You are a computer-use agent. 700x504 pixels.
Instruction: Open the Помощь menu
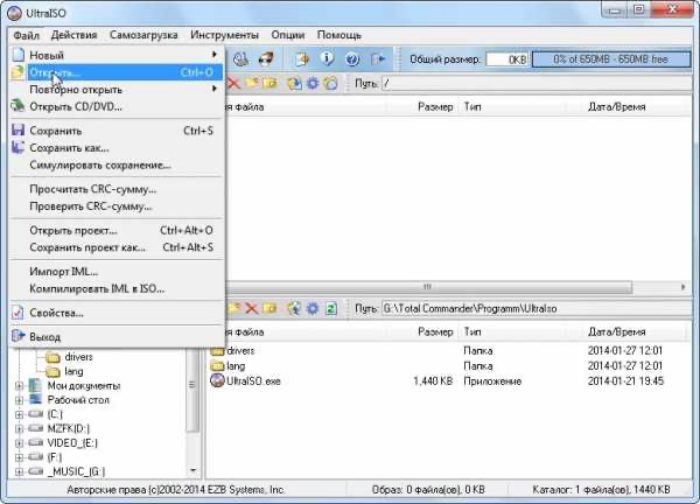click(x=339, y=35)
